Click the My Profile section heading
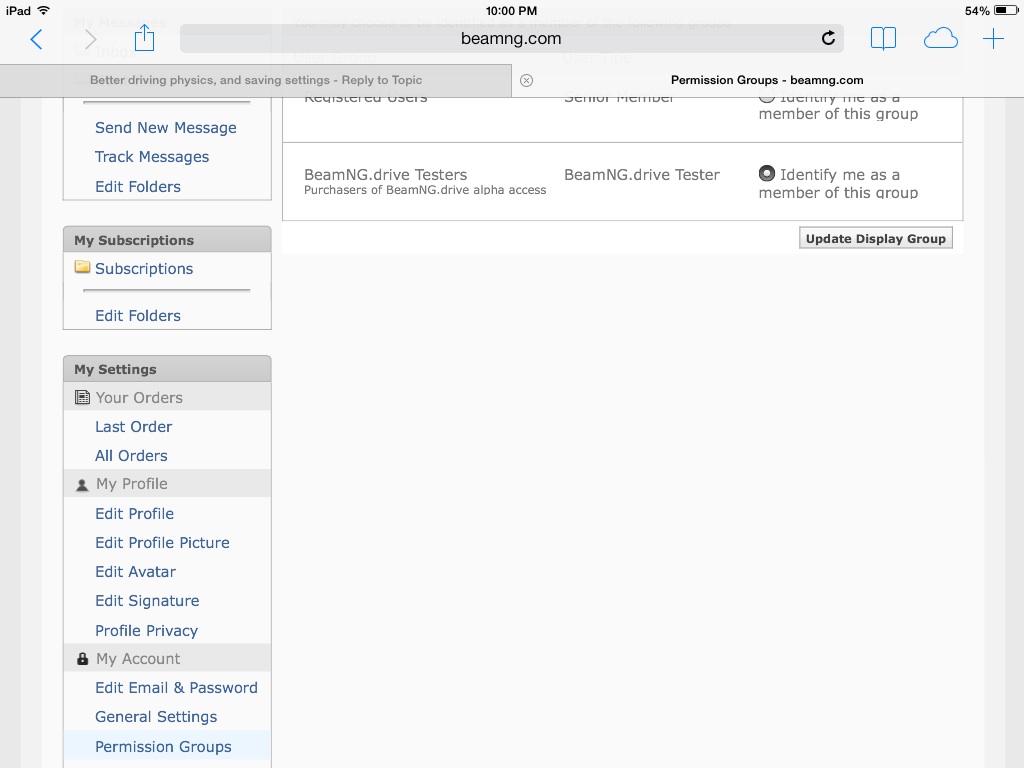This screenshot has height=768, width=1024. tap(132, 484)
